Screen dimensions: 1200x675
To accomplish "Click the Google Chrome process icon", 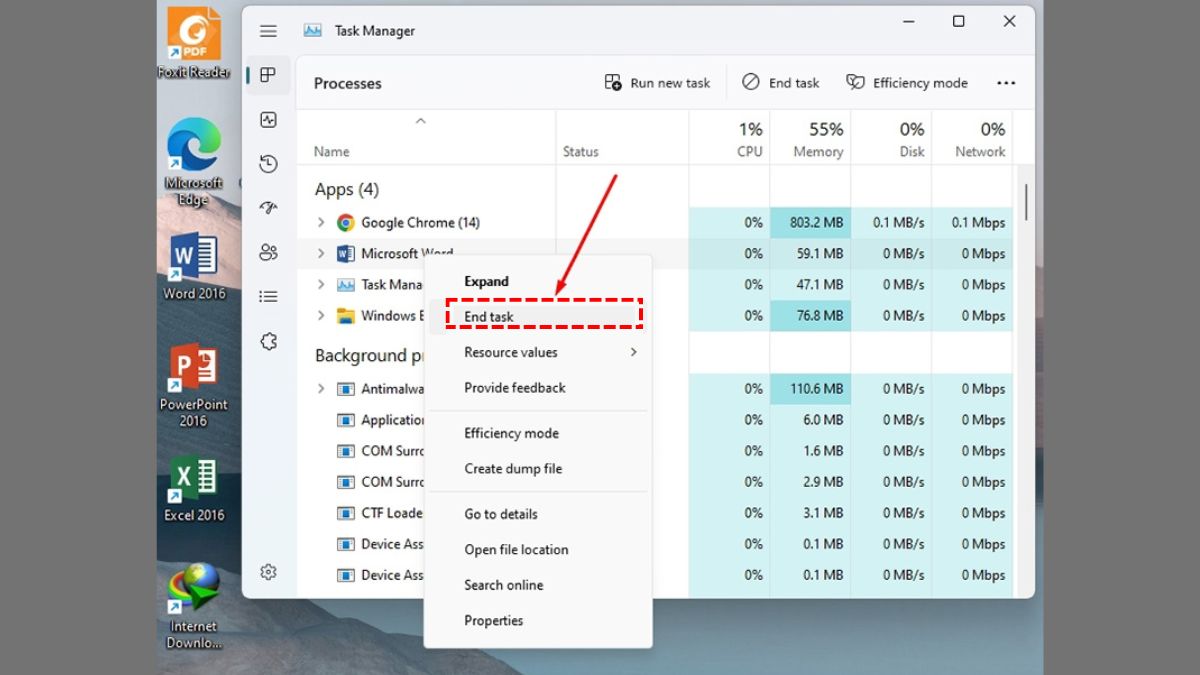I will pyautogui.click(x=346, y=223).
